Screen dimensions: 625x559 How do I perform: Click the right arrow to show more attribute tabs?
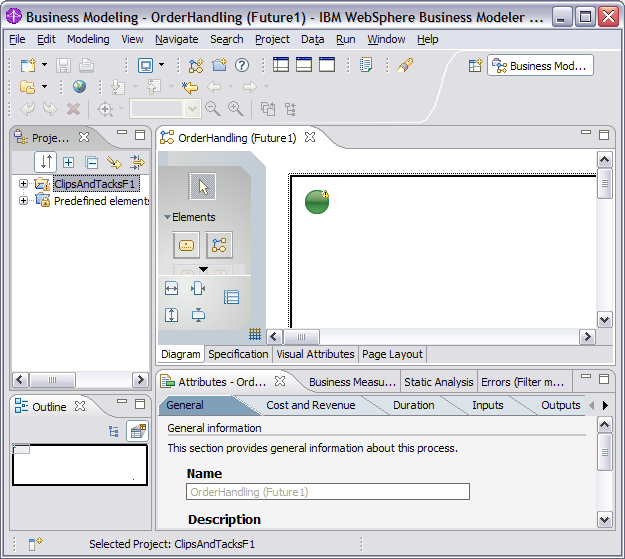tap(605, 405)
